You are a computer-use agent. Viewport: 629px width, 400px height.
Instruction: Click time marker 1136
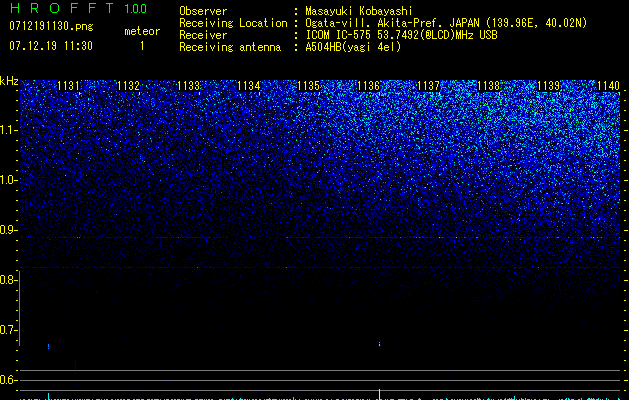click(x=368, y=86)
